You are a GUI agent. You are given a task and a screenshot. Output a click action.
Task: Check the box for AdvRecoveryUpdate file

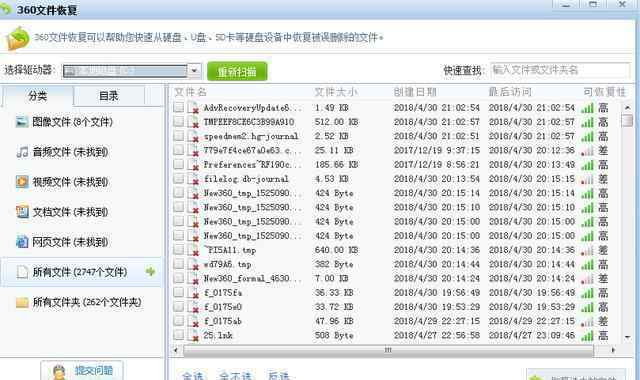click(178, 107)
